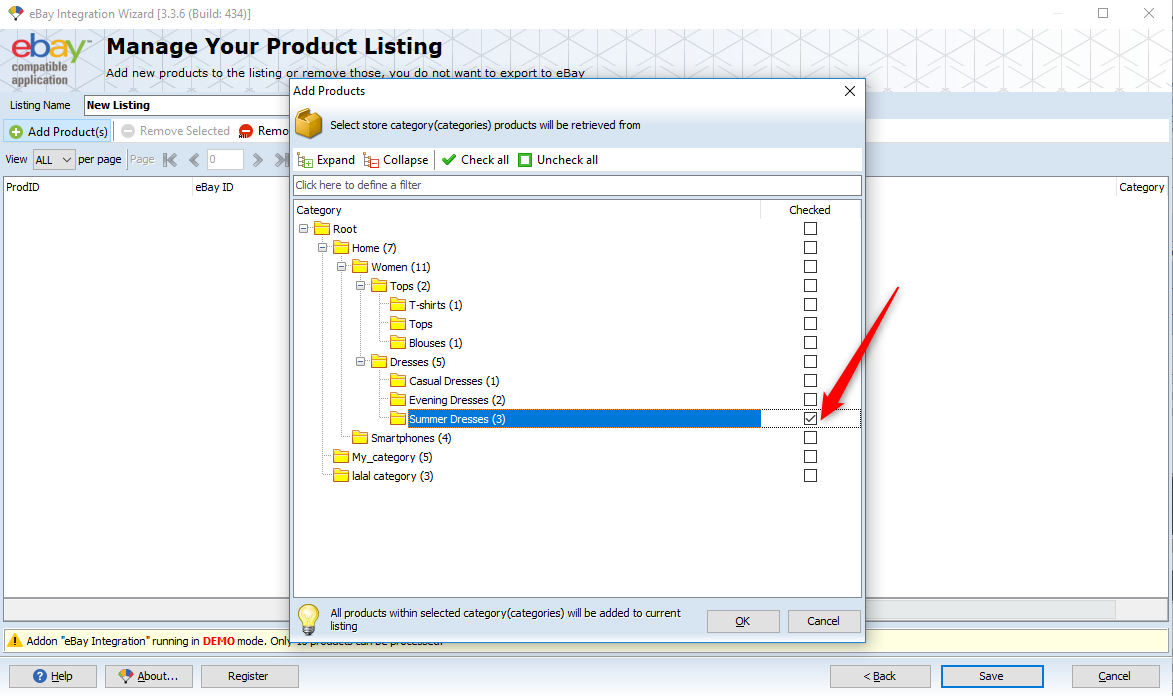Collapse the Home (7) tree node
The height and width of the screenshot is (696, 1173).
(x=322, y=248)
